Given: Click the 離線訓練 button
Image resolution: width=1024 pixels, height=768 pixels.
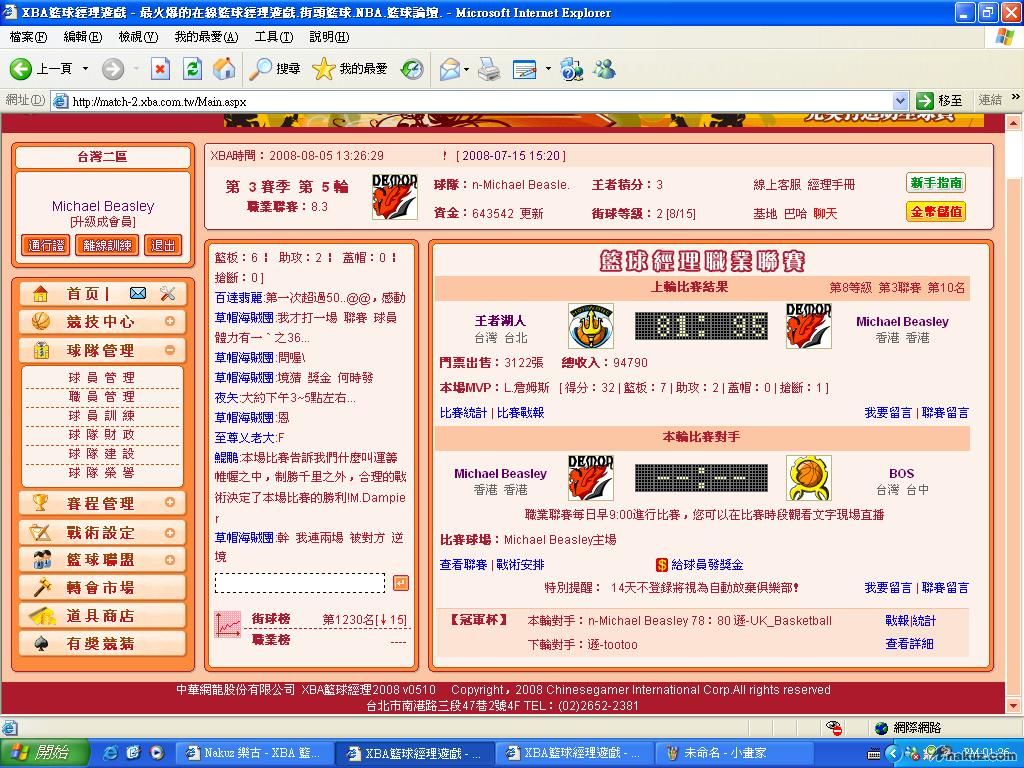Looking at the screenshot, I should pos(107,246).
